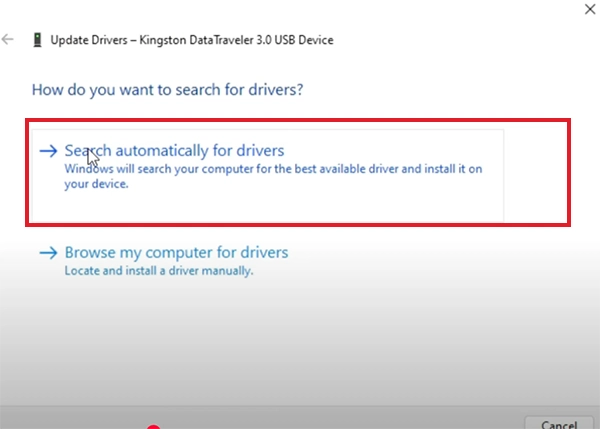Click the 'How do you want to search for drivers?' heading
The width and height of the screenshot is (600, 429).
(167, 90)
